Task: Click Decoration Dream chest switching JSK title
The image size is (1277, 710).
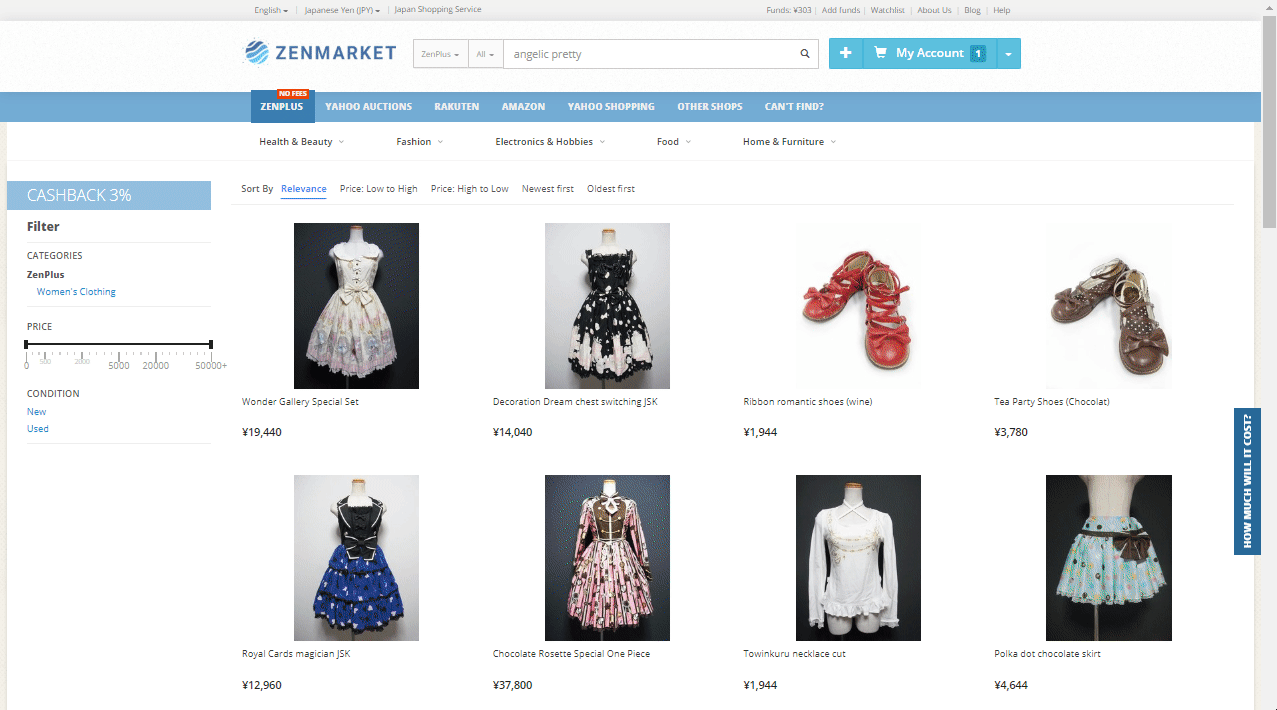Action: click(x=575, y=402)
